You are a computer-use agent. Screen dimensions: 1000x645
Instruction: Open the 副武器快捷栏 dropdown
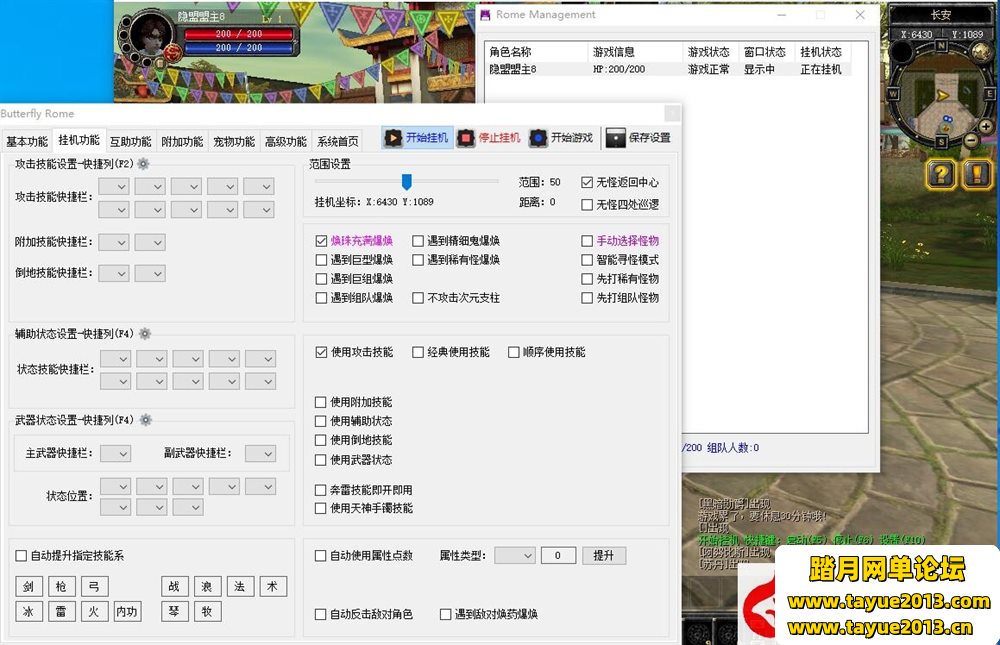tap(260, 454)
